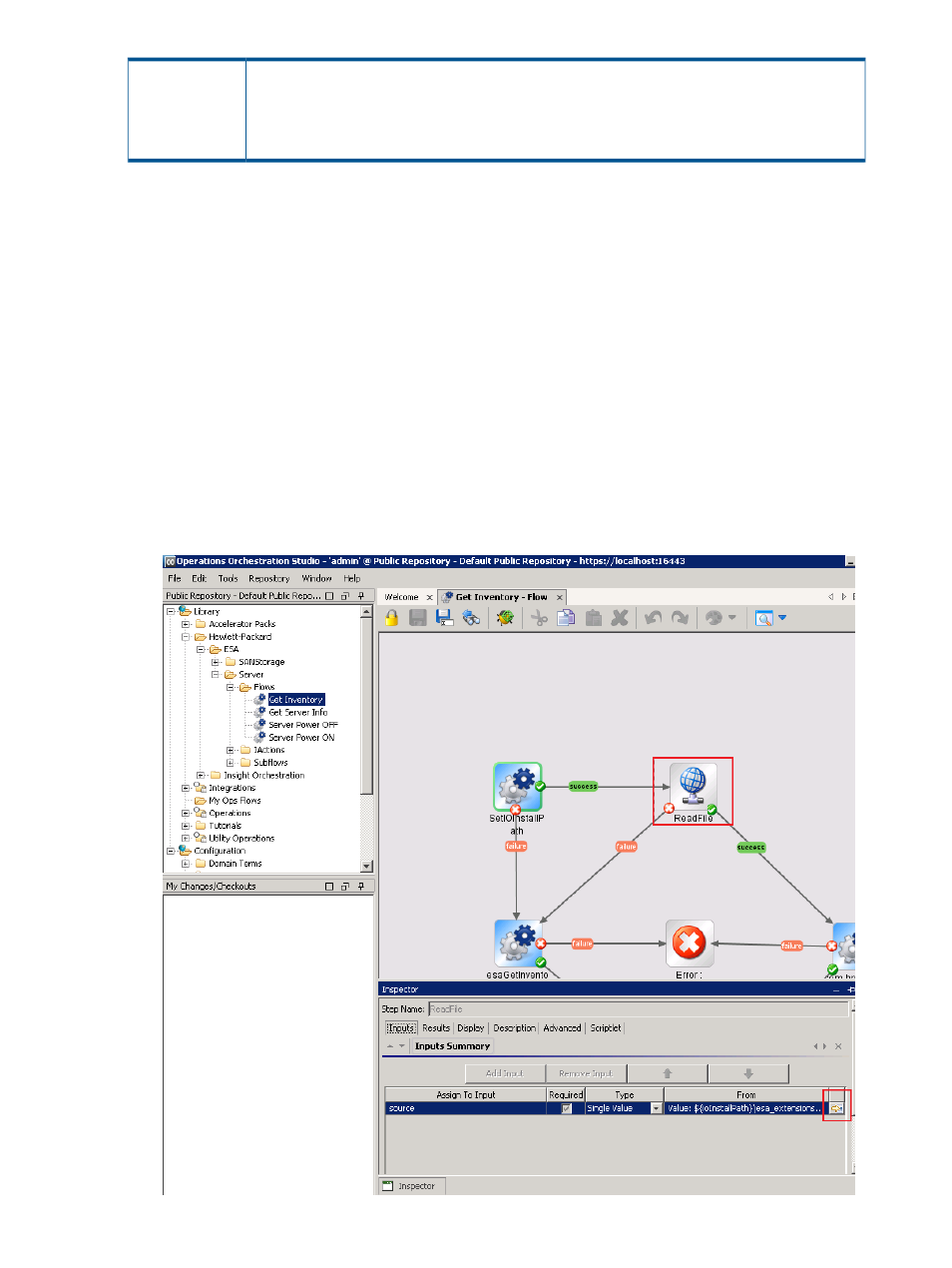Image resolution: width=952 pixels, height=1268 pixels.
Task: Select Server Power ON flow
Action: tap(301, 738)
